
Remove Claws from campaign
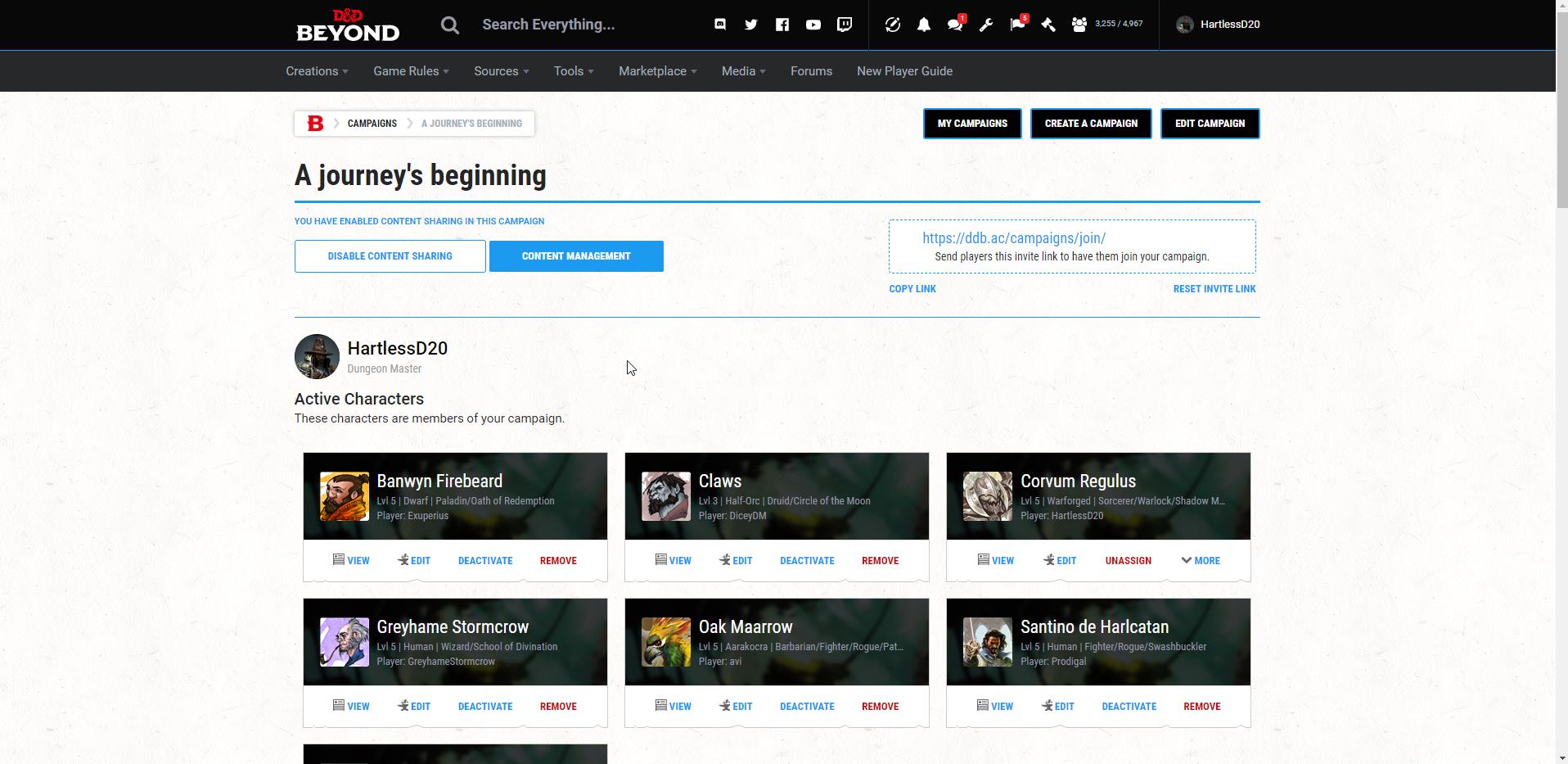tap(880, 561)
